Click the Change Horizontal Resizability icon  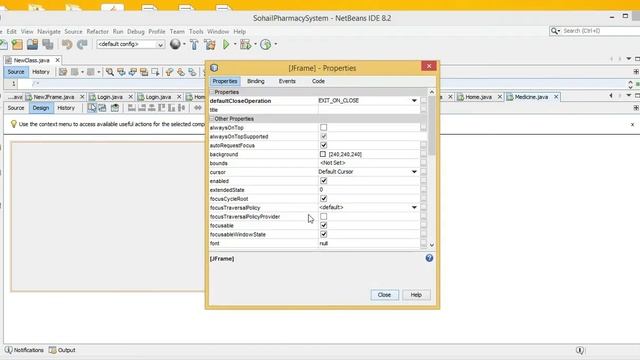198,108
